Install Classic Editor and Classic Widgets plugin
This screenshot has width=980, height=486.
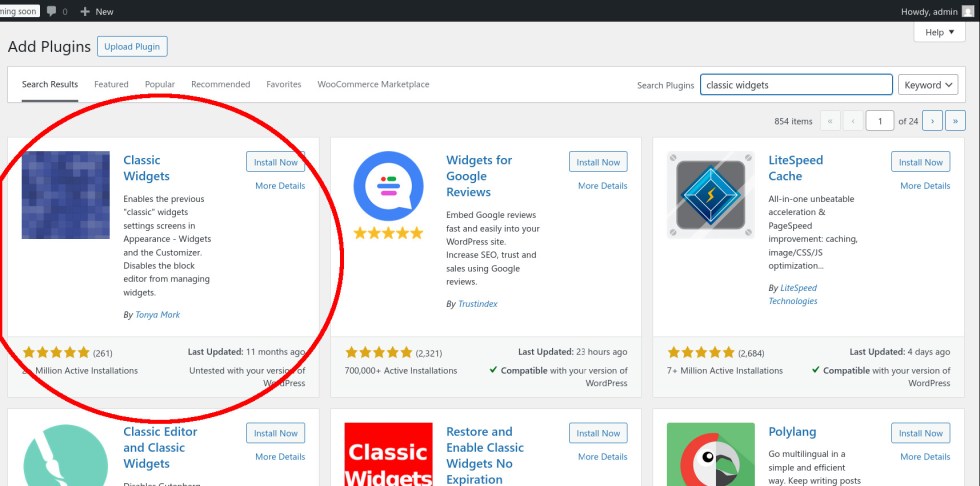tap(276, 433)
